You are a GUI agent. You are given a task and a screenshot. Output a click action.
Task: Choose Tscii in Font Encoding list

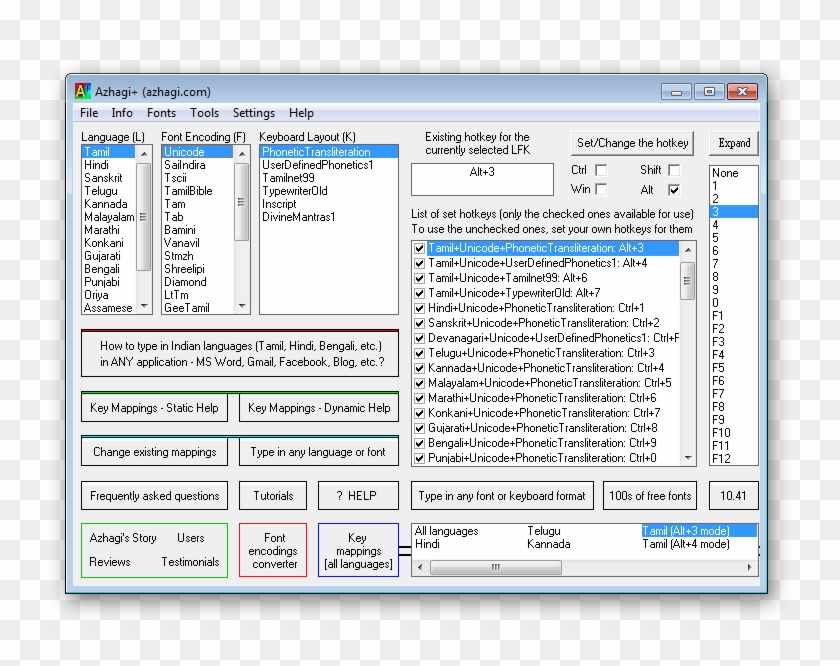pyautogui.click(x=175, y=178)
